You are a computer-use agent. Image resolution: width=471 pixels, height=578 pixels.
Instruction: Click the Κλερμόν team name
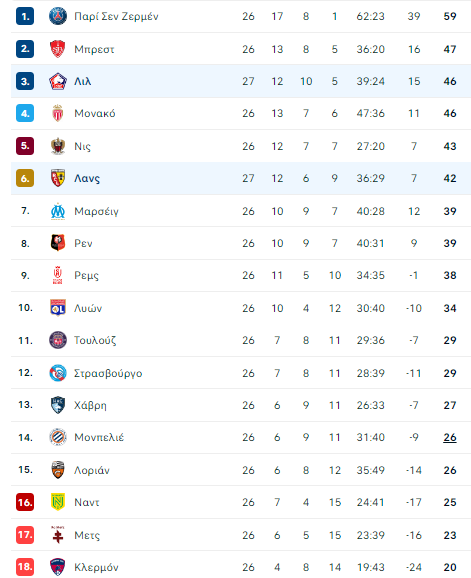[x=96, y=567]
